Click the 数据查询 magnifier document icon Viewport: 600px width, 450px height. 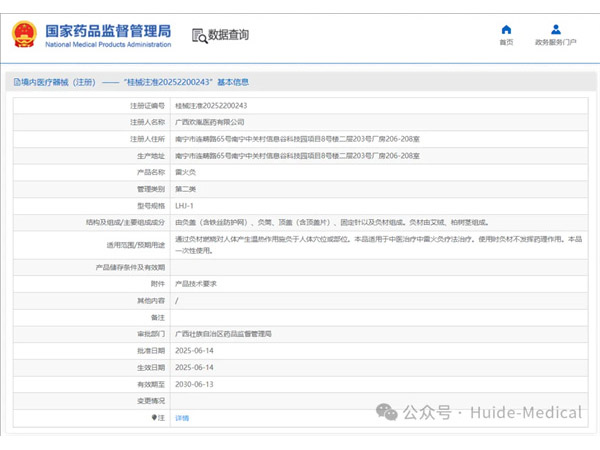point(198,35)
